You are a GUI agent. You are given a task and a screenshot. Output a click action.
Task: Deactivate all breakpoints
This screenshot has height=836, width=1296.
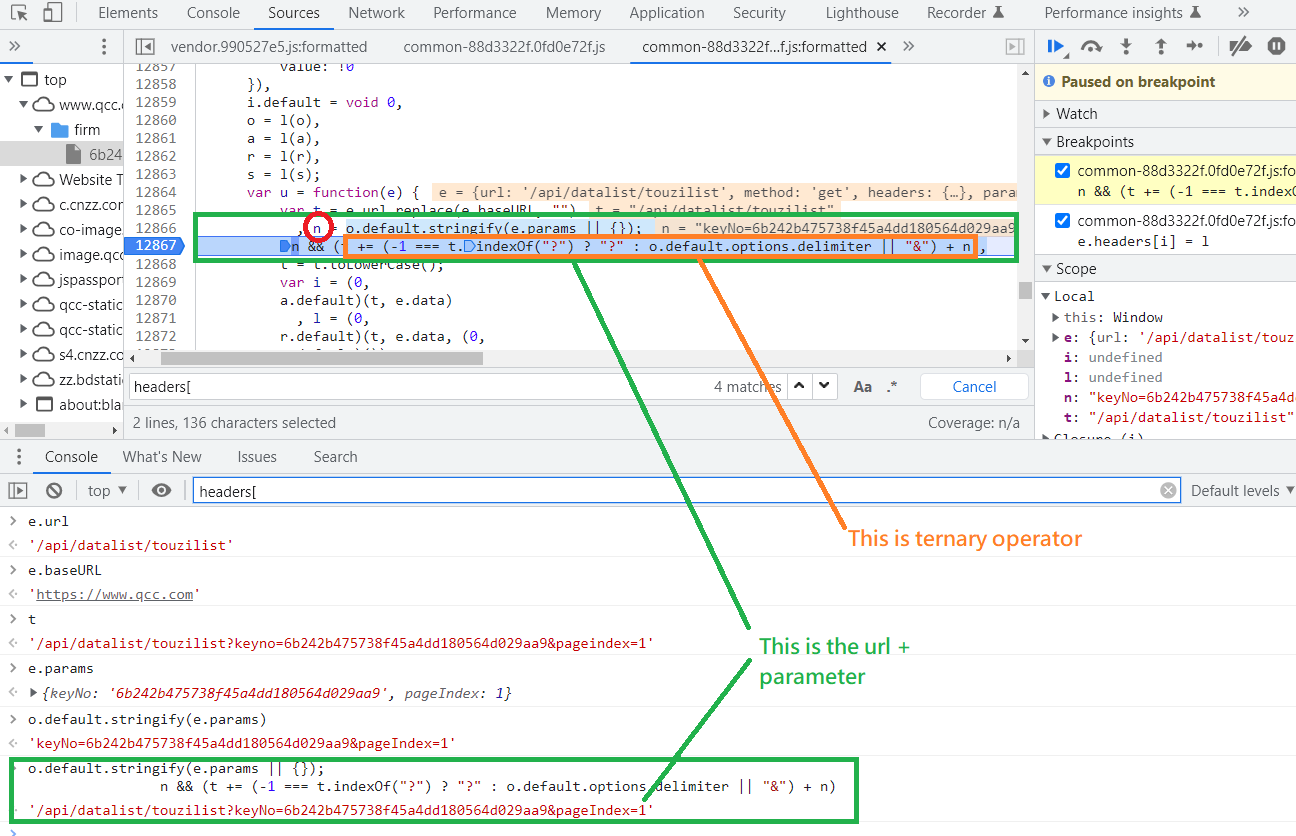click(x=1239, y=46)
